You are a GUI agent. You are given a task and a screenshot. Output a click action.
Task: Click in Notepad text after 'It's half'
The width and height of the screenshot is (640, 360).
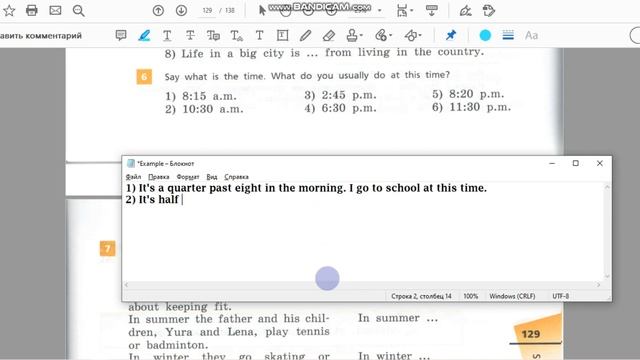tap(182, 200)
